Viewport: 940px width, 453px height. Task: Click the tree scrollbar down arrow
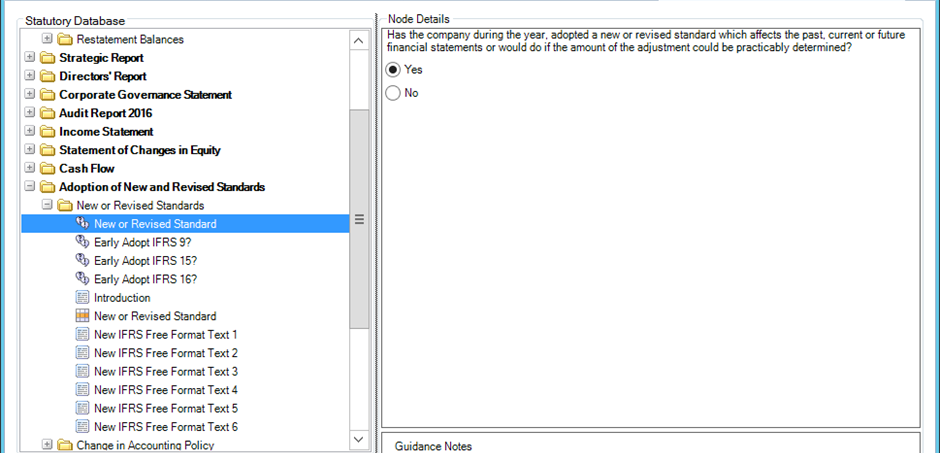pyautogui.click(x=358, y=439)
